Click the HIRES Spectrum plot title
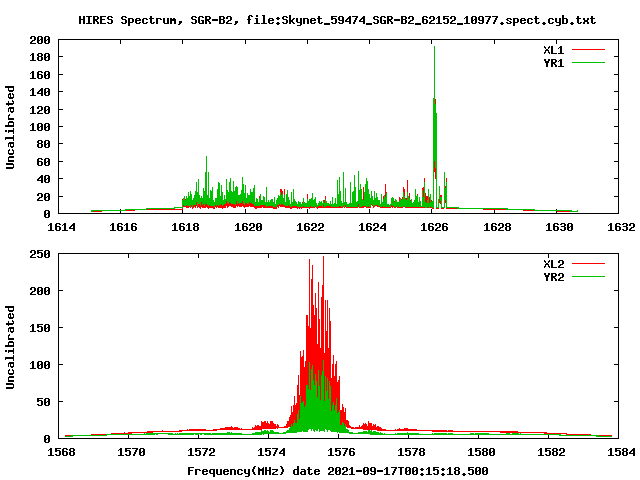640x480 pixels. point(337,20)
